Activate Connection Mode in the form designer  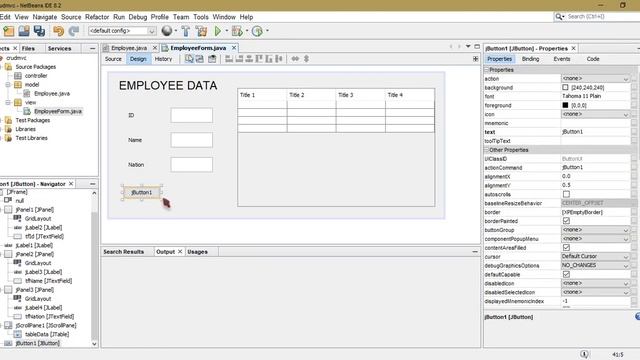tap(200, 59)
